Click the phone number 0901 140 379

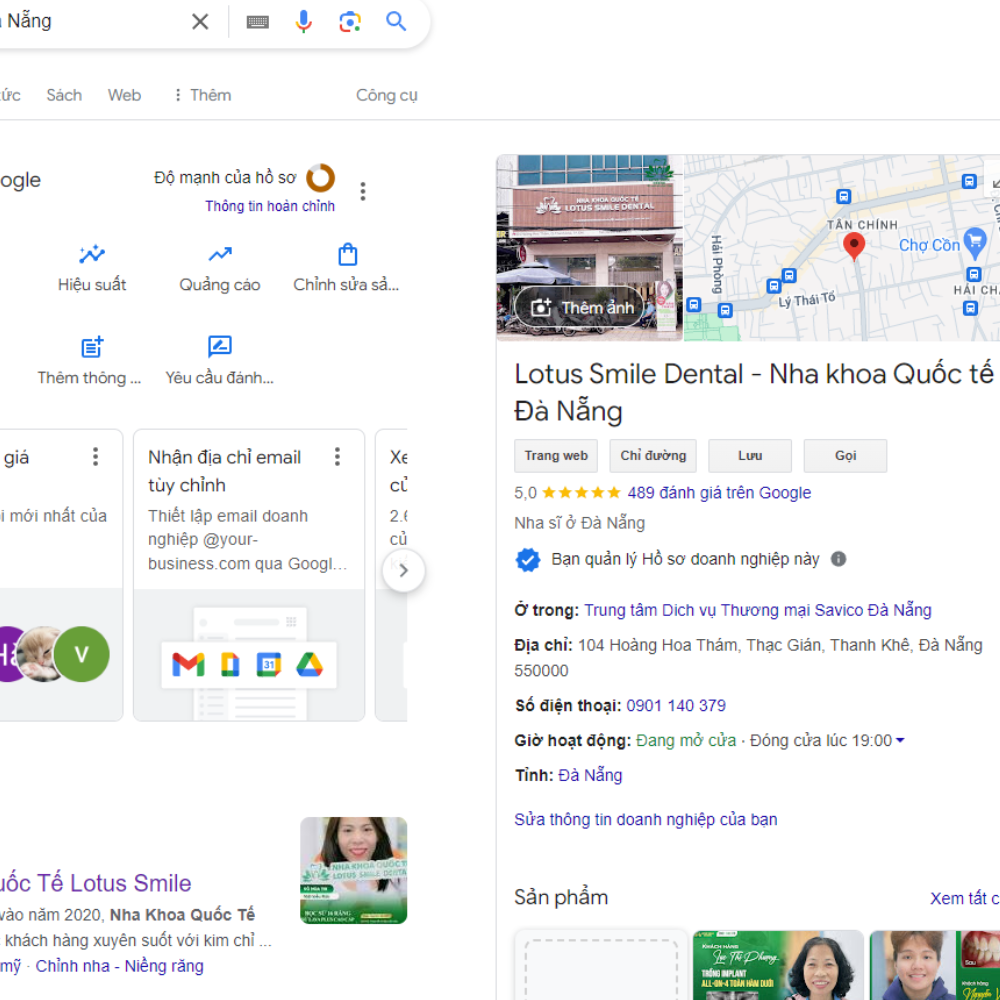tap(676, 705)
